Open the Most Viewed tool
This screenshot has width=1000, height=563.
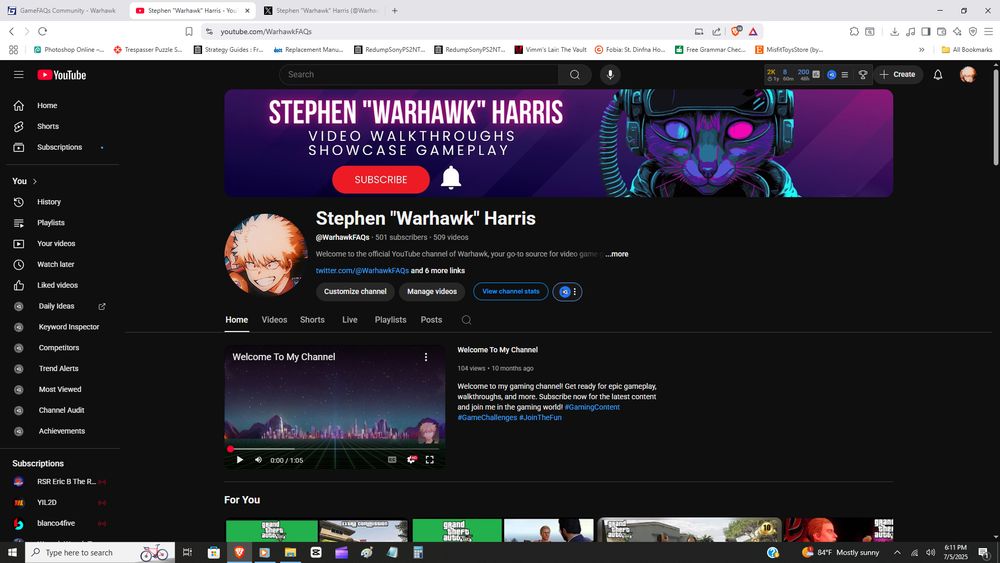pyautogui.click(x=62, y=390)
